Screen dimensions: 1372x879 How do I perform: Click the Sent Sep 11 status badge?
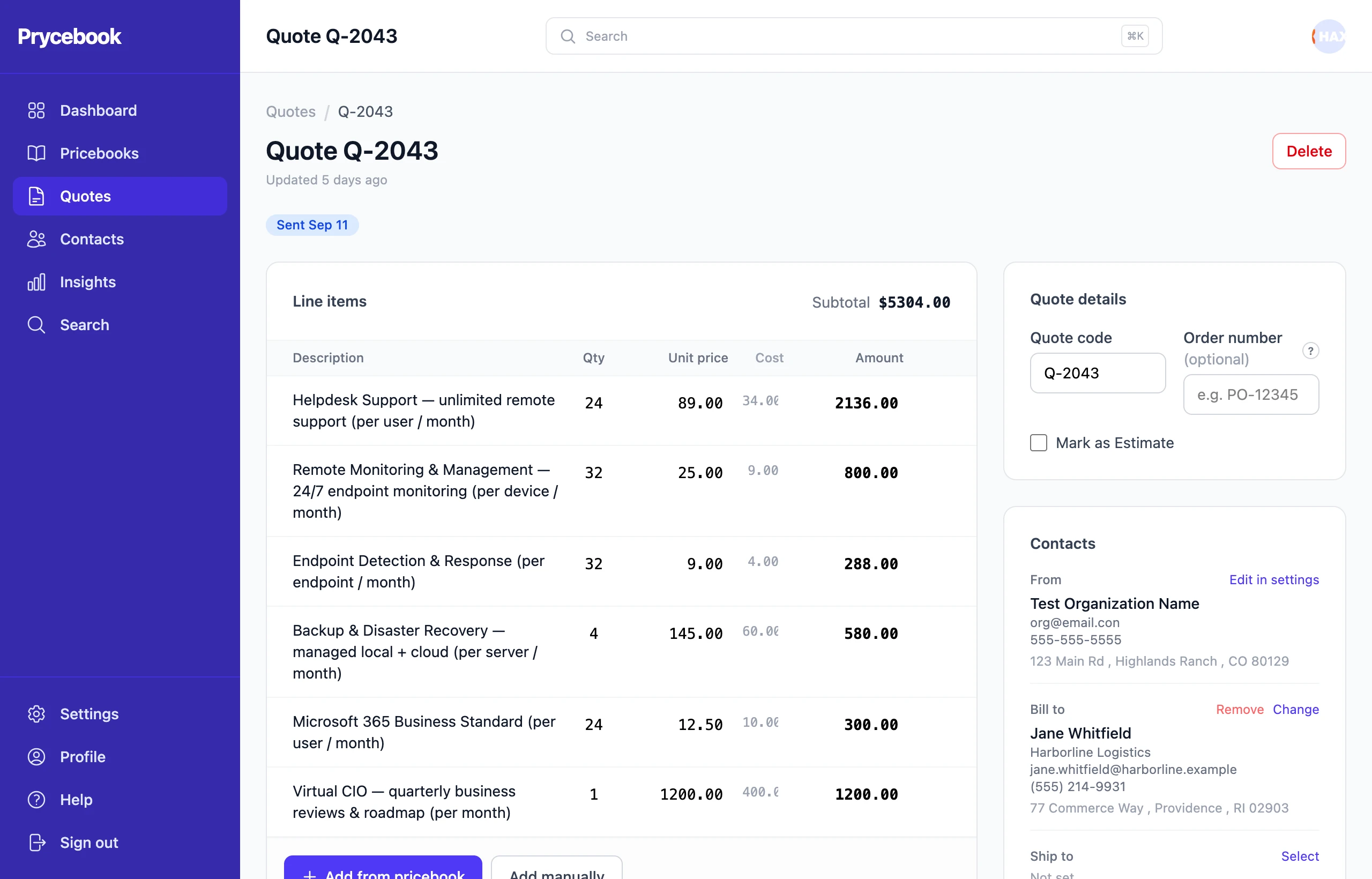[312, 225]
